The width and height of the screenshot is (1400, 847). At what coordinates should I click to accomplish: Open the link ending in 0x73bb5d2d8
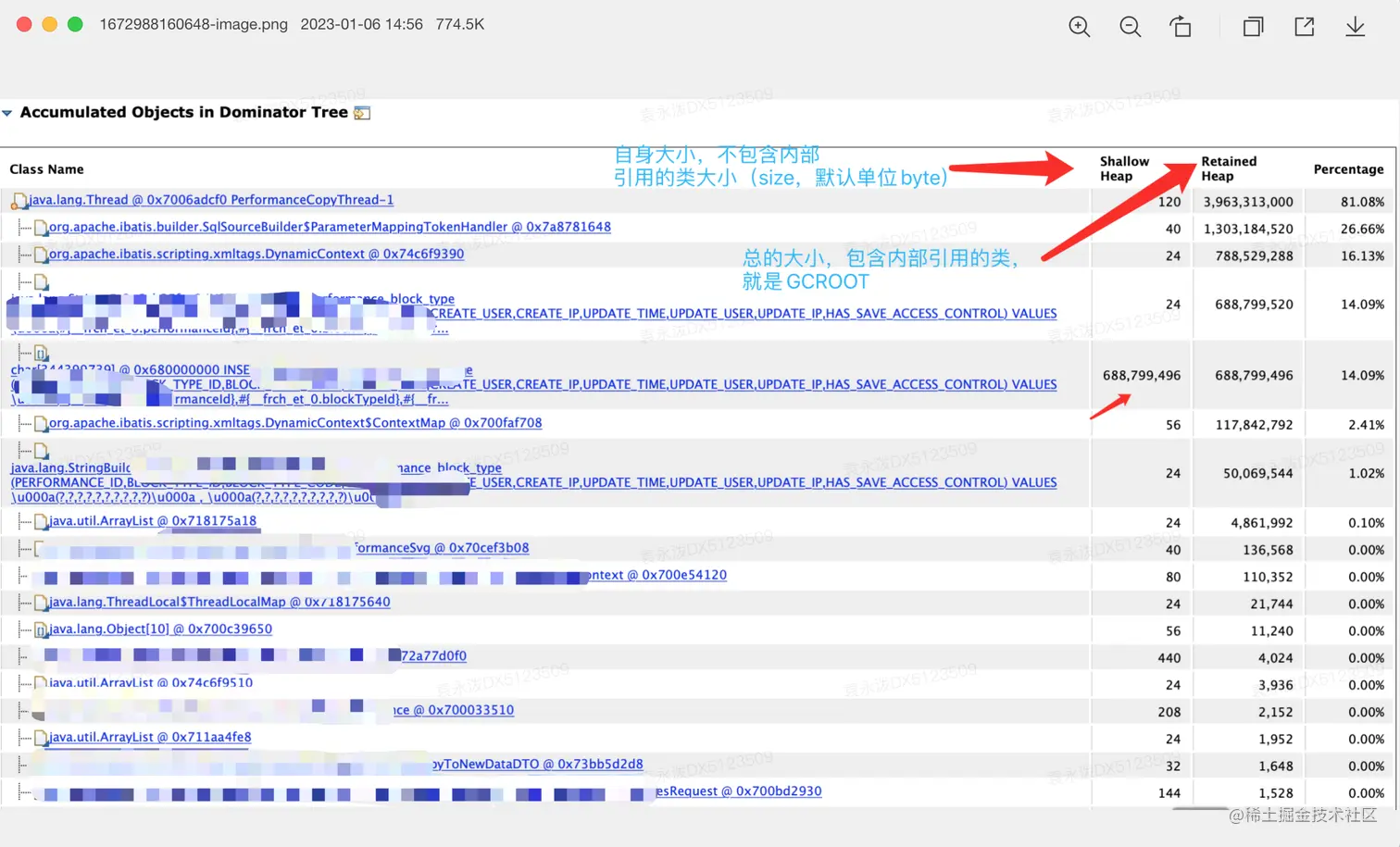click(x=537, y=764)
